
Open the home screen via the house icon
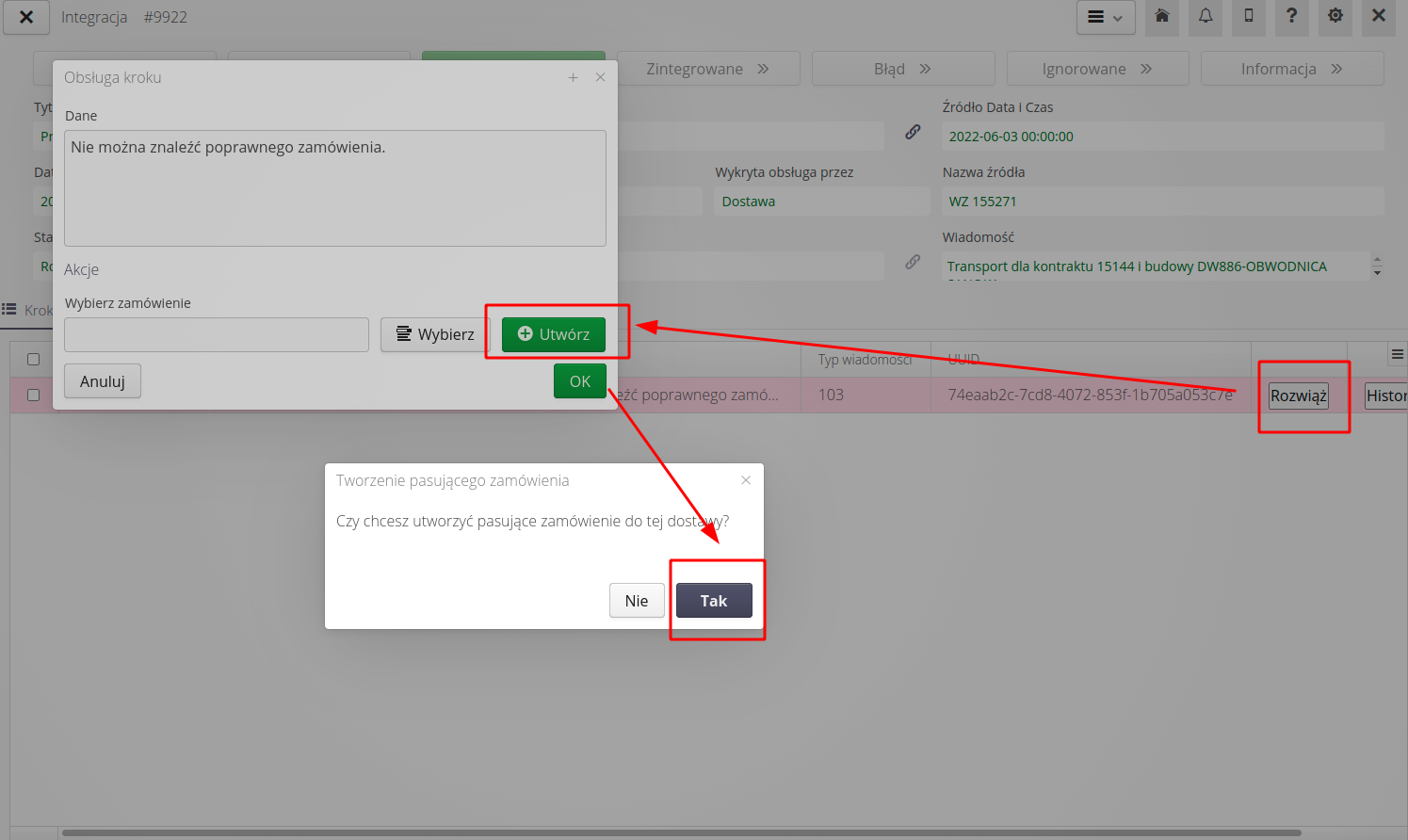(x=1161, y=17)
